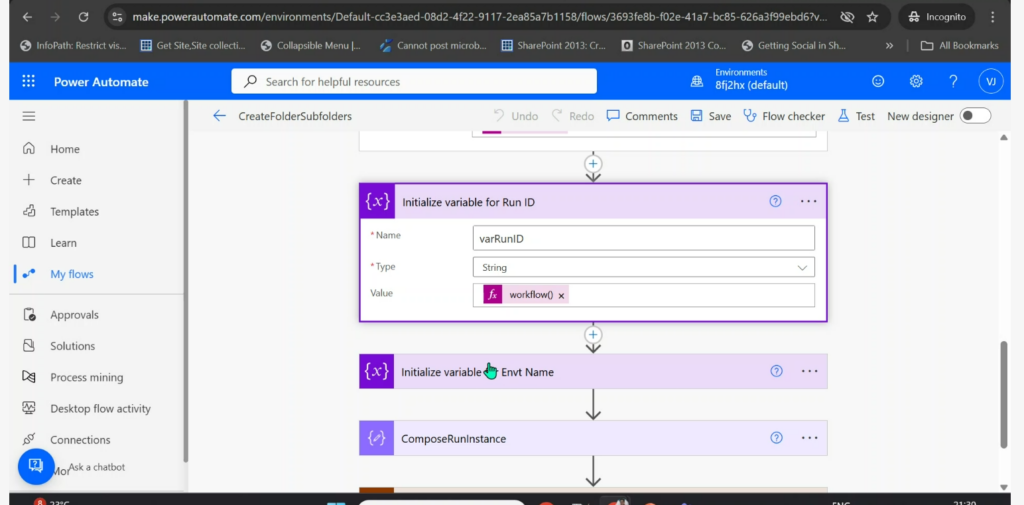Go back using the flow back arrow
1024x505 pixels.
click(x=219, y=116)
